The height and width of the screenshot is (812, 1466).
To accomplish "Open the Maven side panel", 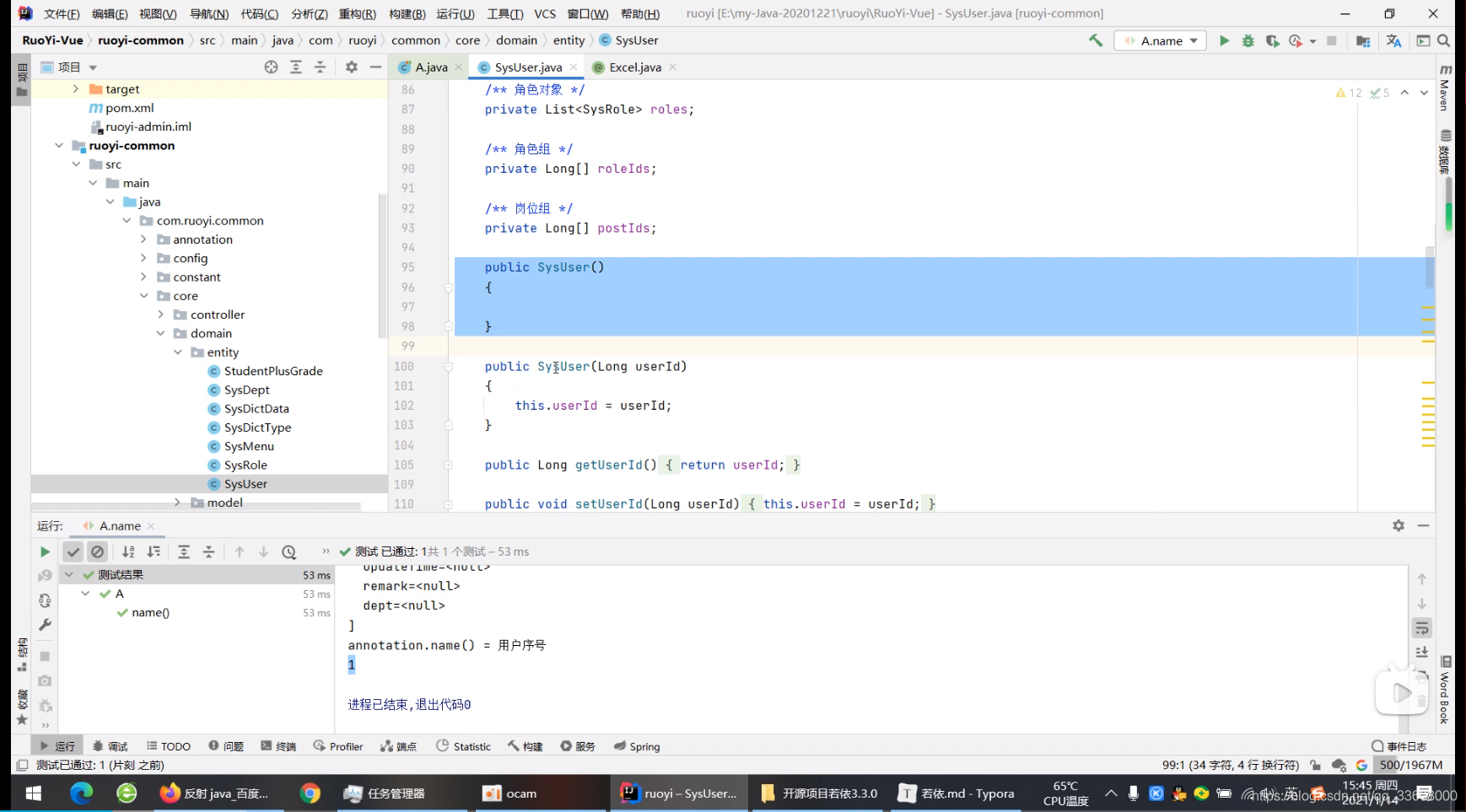I will click(1445, 89).
